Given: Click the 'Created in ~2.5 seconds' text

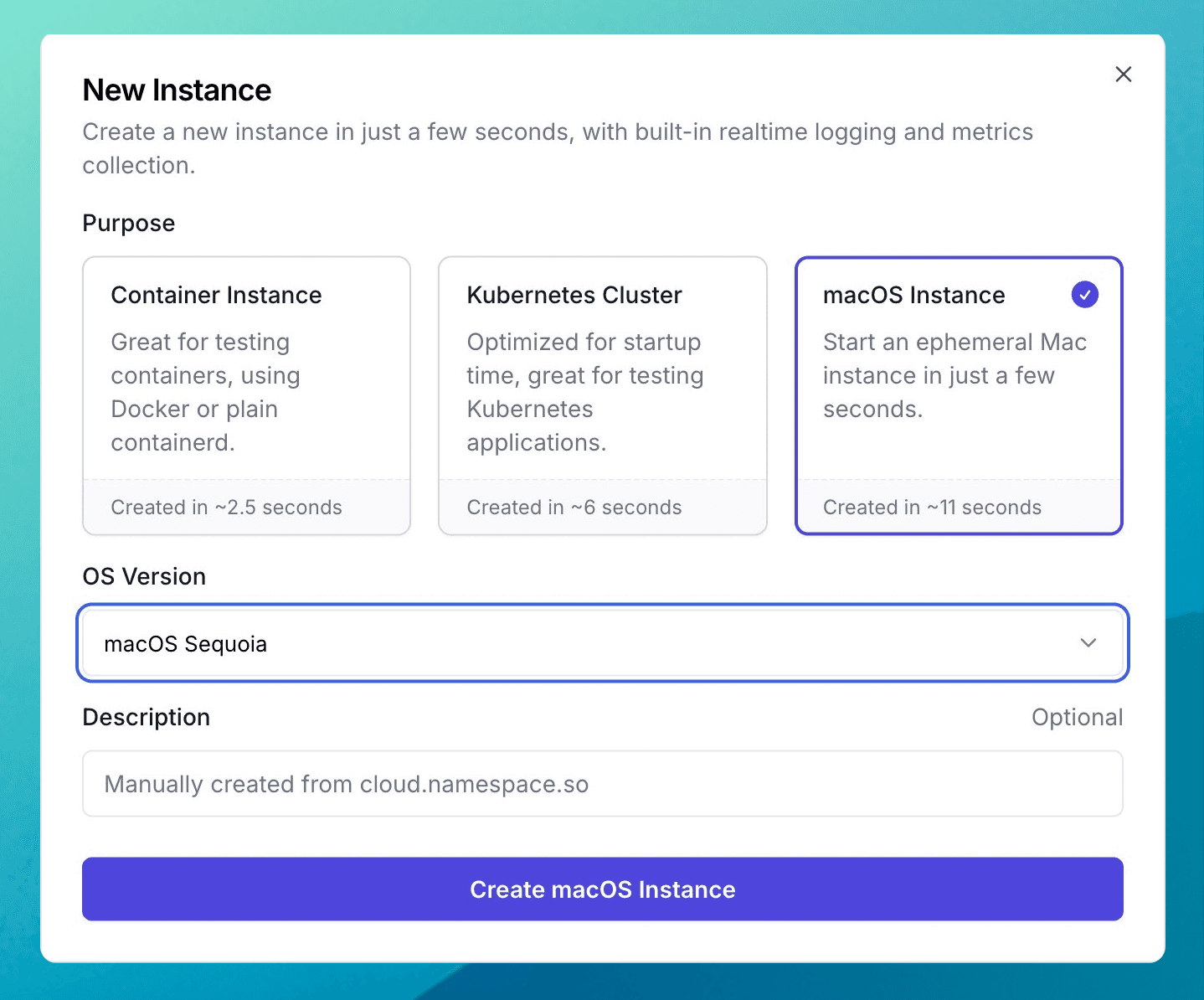Looking at the screenshot, I should [227, 508].
